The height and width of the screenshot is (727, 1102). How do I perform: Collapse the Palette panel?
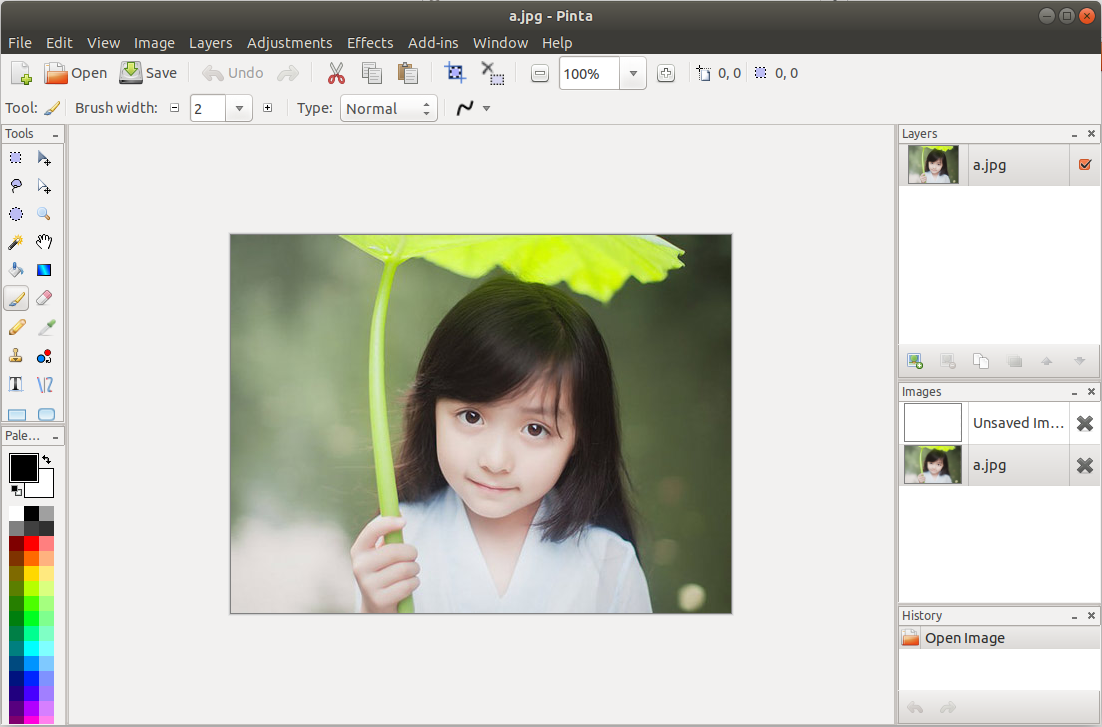coord(56,437)
